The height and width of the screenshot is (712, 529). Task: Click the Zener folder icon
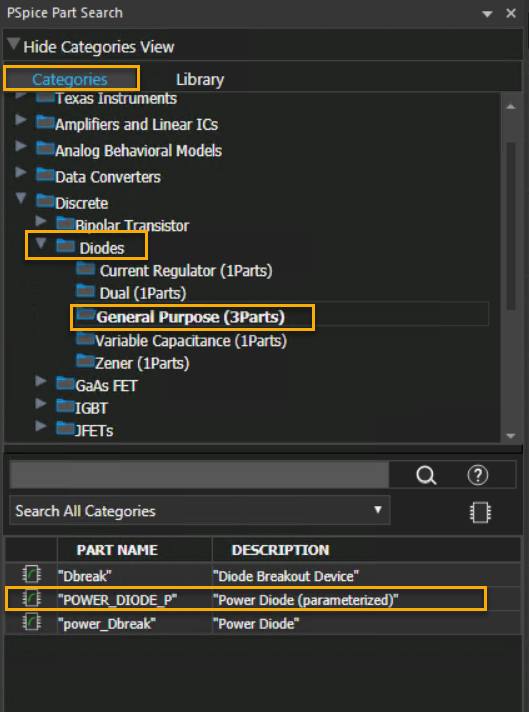tap(85, 361)
